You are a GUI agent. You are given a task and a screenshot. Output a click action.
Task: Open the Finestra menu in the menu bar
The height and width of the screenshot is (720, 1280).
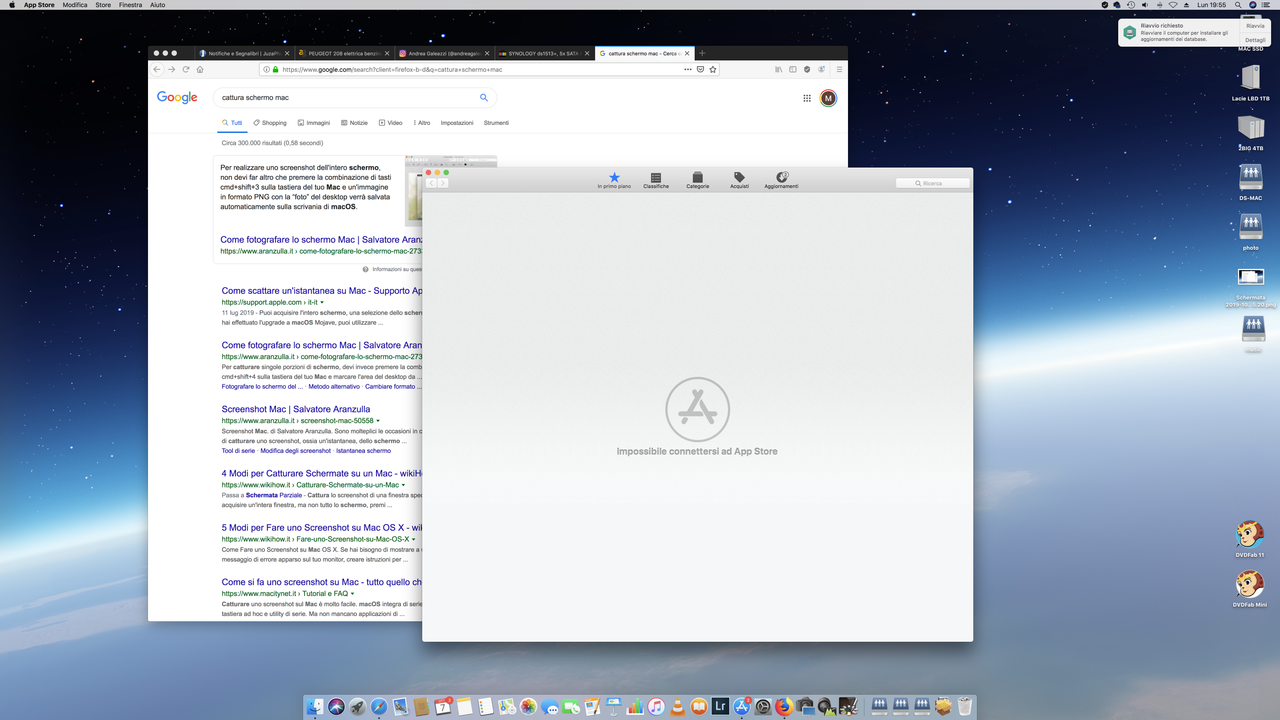pos(130,5)
